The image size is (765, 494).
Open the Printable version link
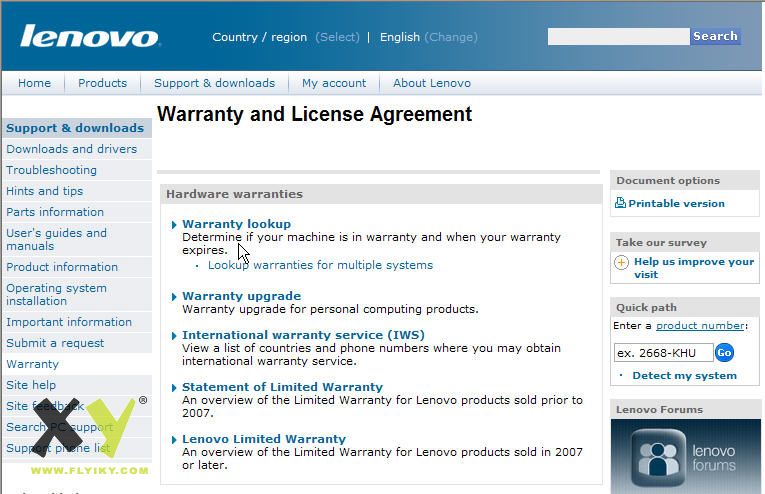tap(676, 203)
